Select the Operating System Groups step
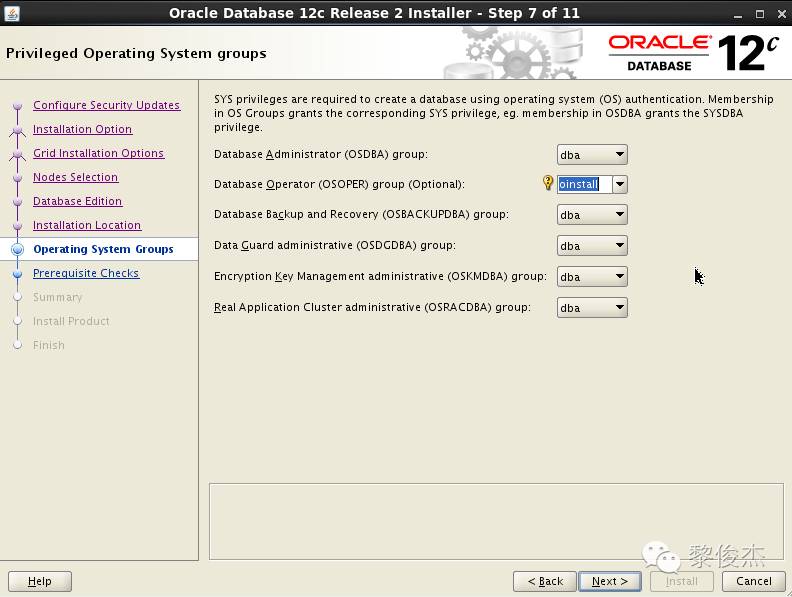792x597 pixels. coord(103,249)
